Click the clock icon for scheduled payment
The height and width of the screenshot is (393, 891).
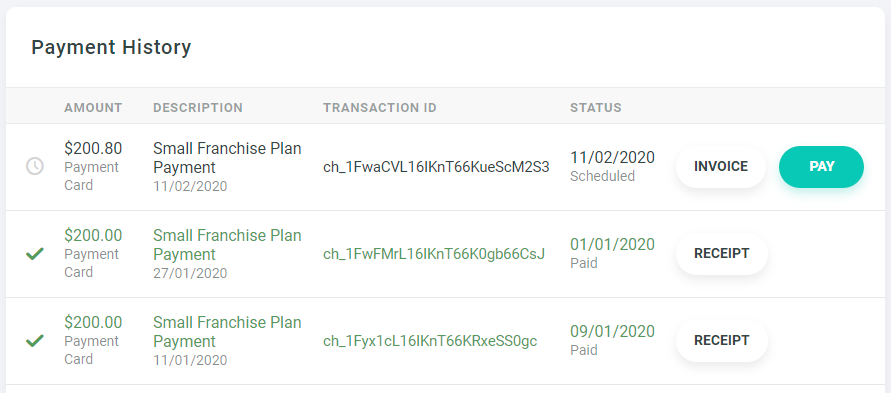pyautogui.click(x=35, y=166)
